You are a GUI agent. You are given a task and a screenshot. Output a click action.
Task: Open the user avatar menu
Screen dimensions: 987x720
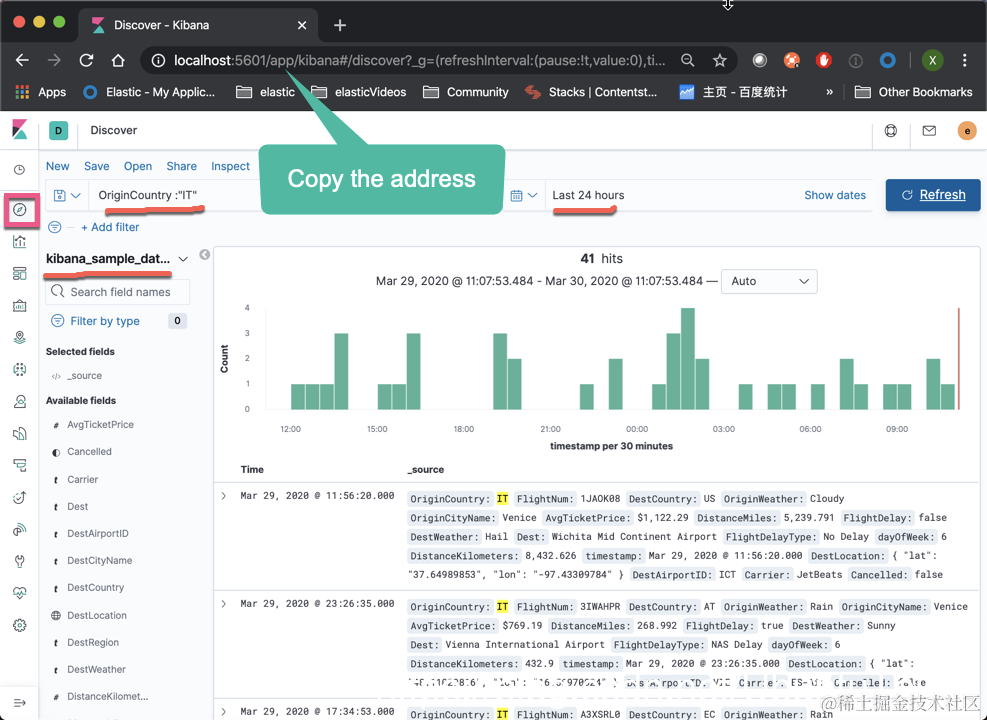point(967,131)
